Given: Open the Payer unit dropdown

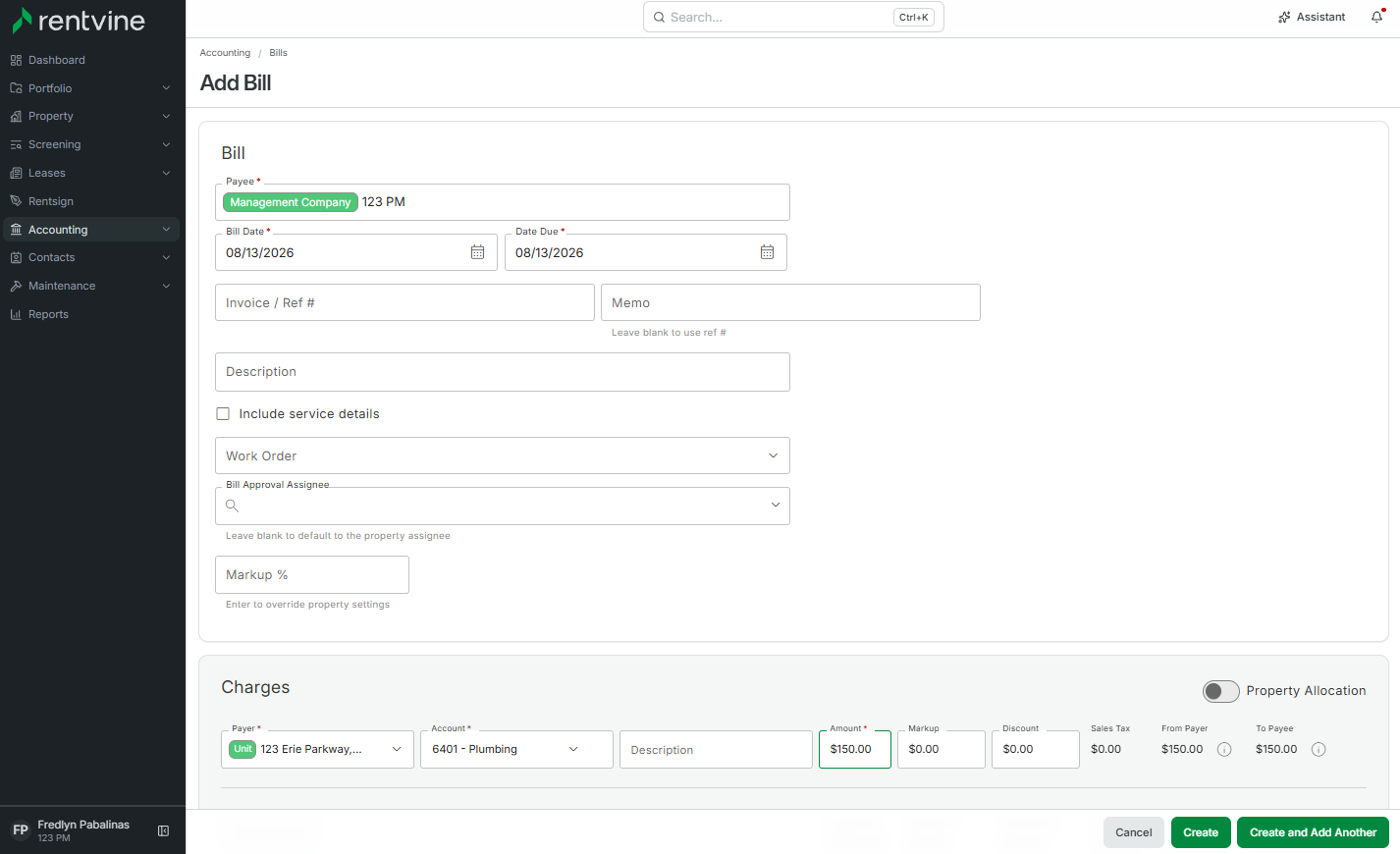Looking at the screenshot, I should coord(317,749).
